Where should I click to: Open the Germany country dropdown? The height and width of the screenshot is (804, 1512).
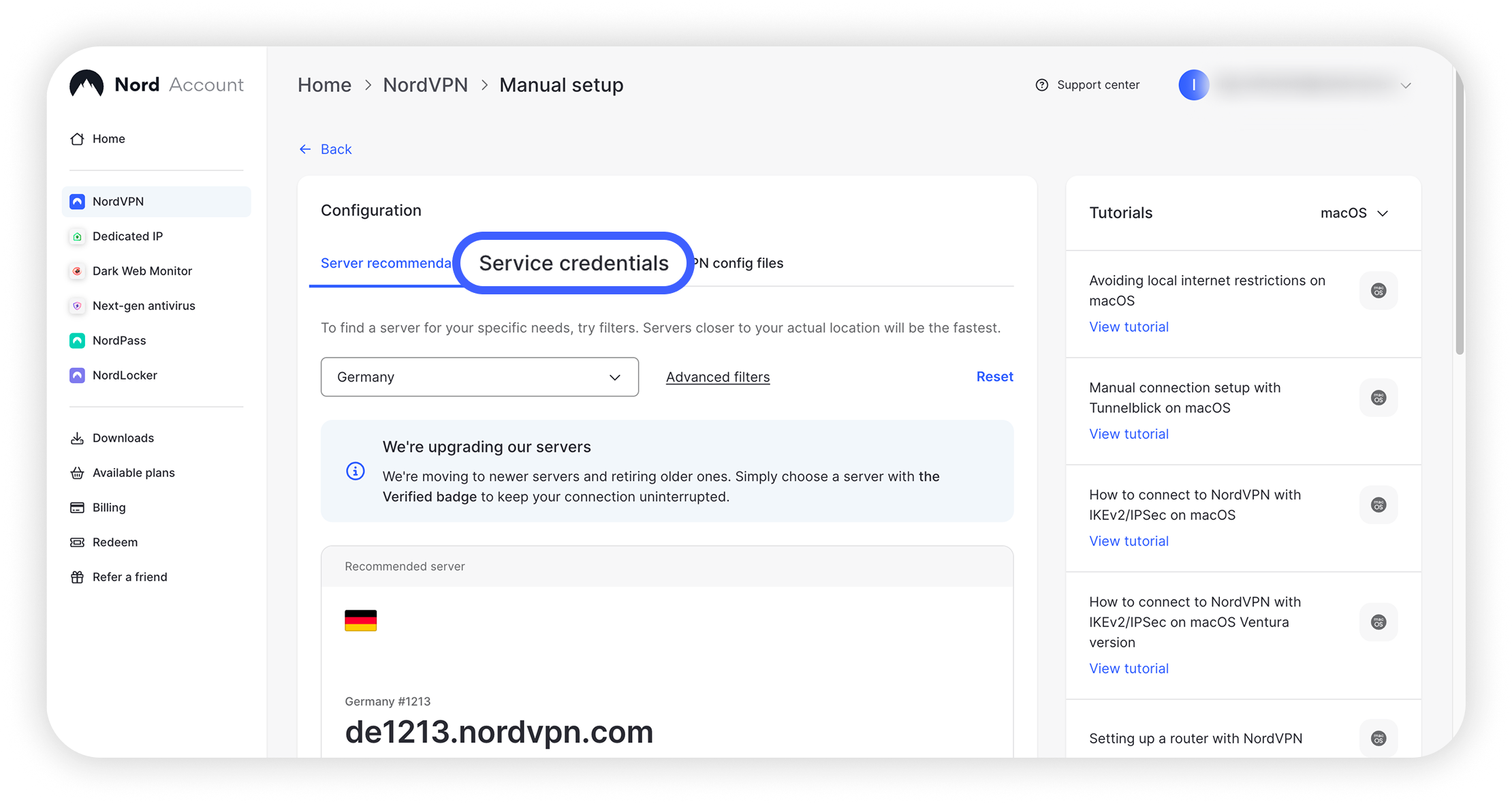tap(480, 377)
